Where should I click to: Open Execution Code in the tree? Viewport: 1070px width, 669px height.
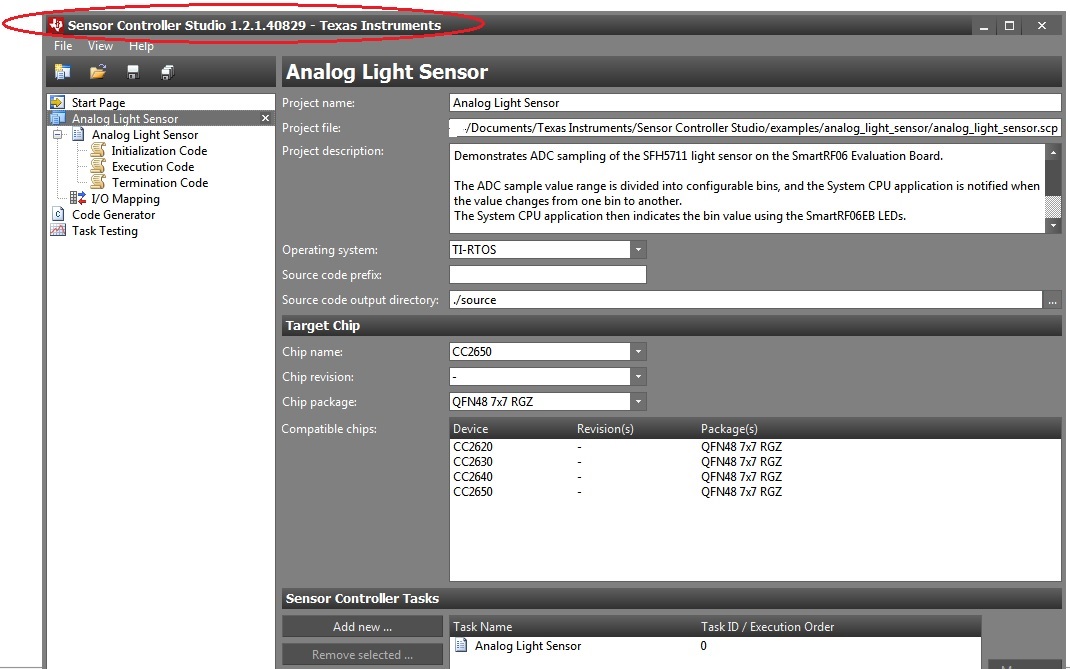153,167
